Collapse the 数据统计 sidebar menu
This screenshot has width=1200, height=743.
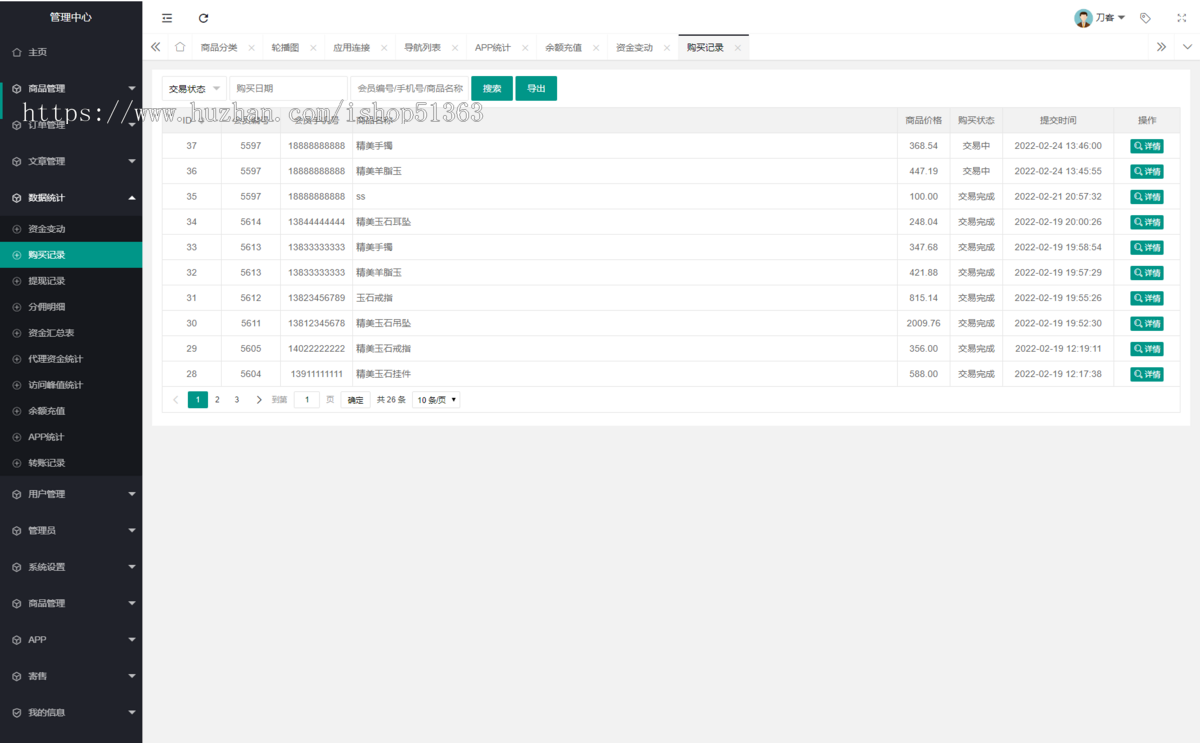point(70,198)
